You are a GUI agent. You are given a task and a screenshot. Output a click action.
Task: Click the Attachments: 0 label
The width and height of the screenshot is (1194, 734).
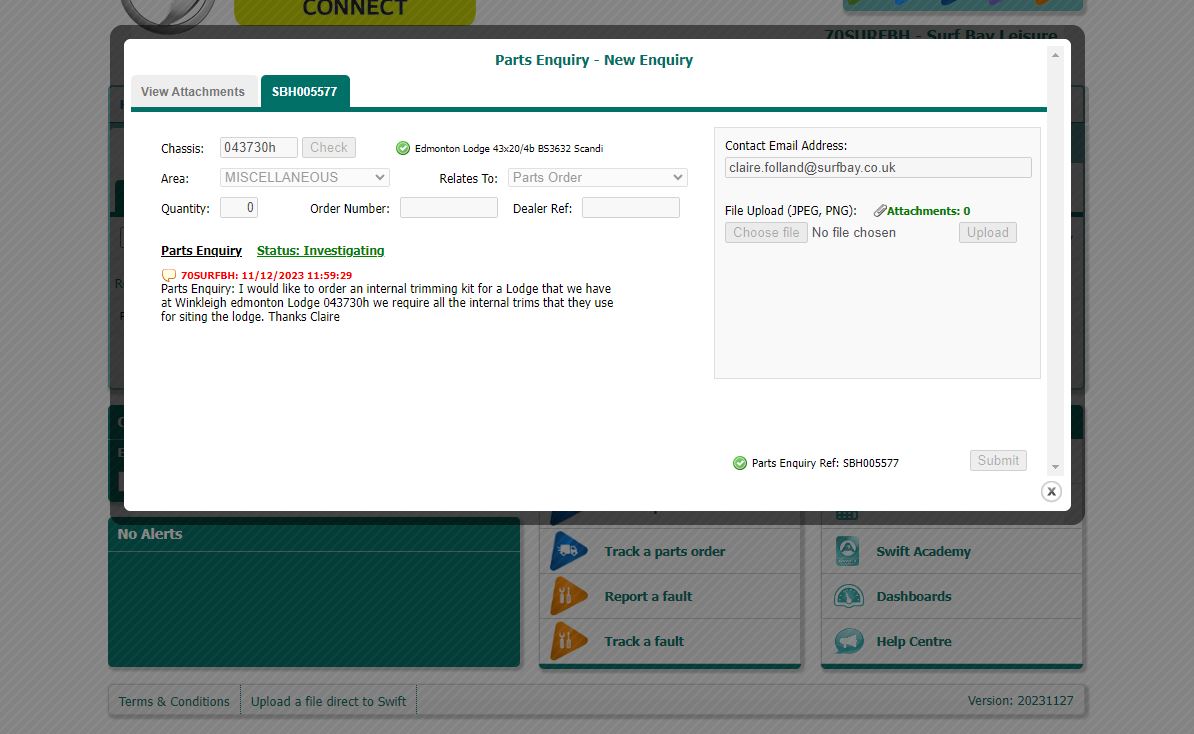(x=928, y=211)
